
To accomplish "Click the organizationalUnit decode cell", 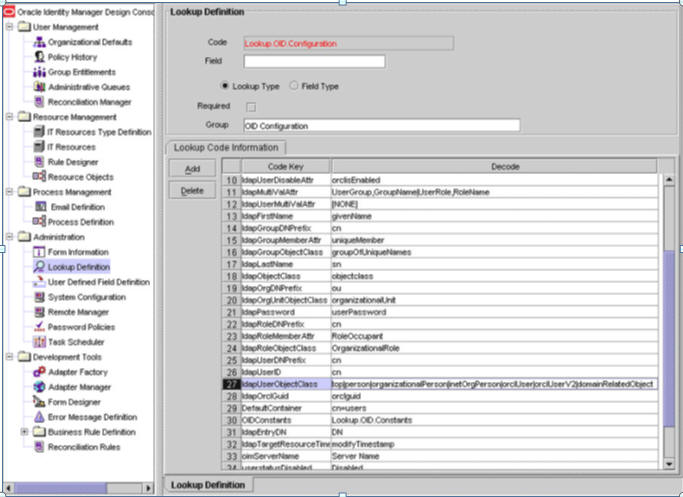I will click(495, 300).
